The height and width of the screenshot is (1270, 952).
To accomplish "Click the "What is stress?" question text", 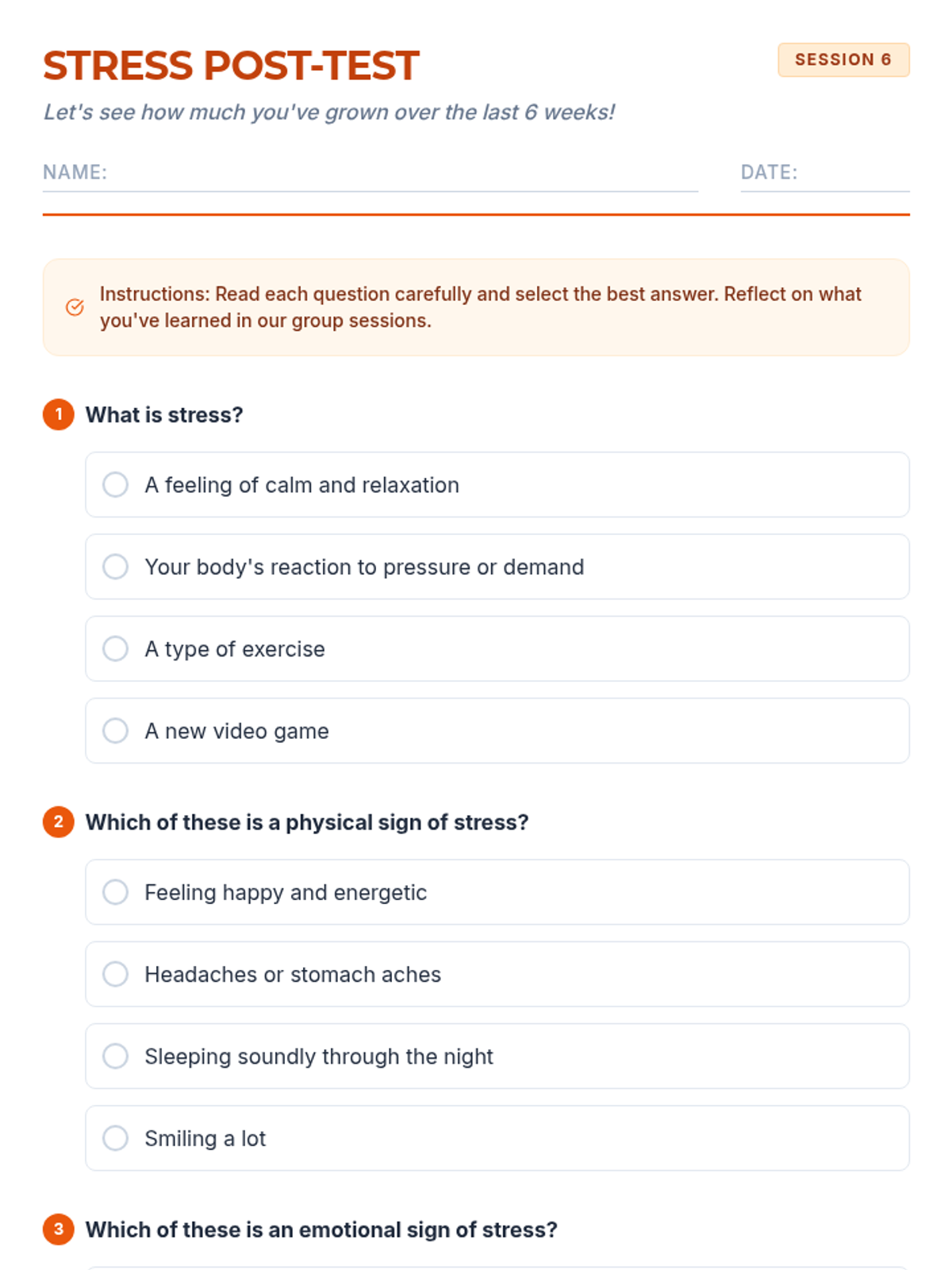I will 164,415.
